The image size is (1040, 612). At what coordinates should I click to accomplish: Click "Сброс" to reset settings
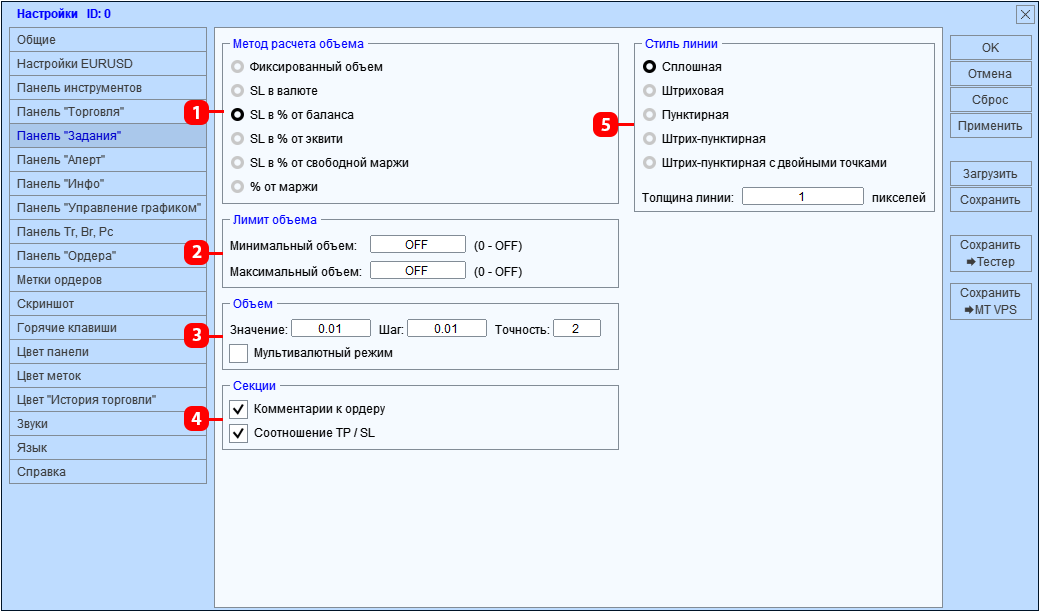coord(990,99)
